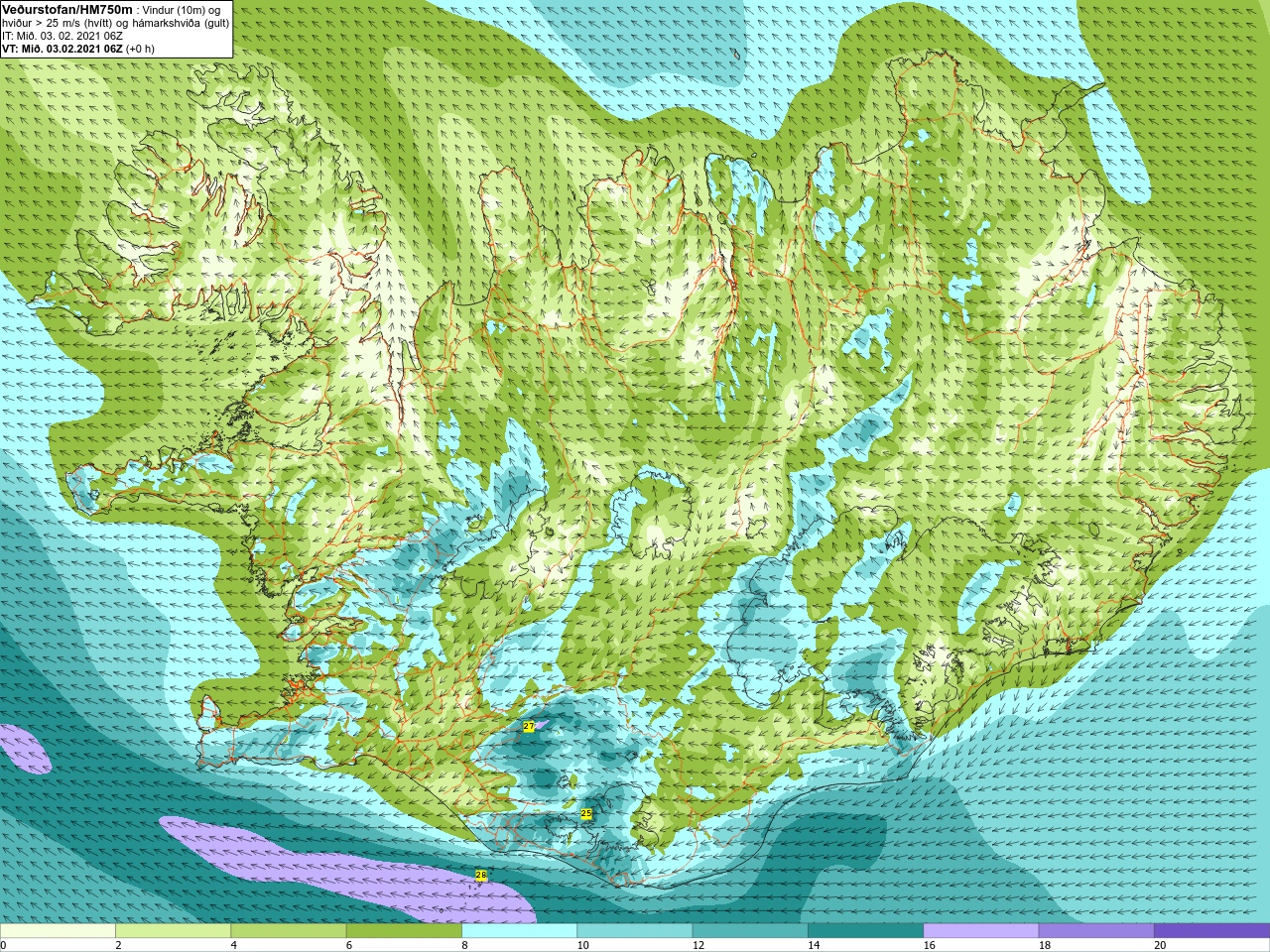Pick the light yellow-green 2–4 scale swatch

pos(173,931)
